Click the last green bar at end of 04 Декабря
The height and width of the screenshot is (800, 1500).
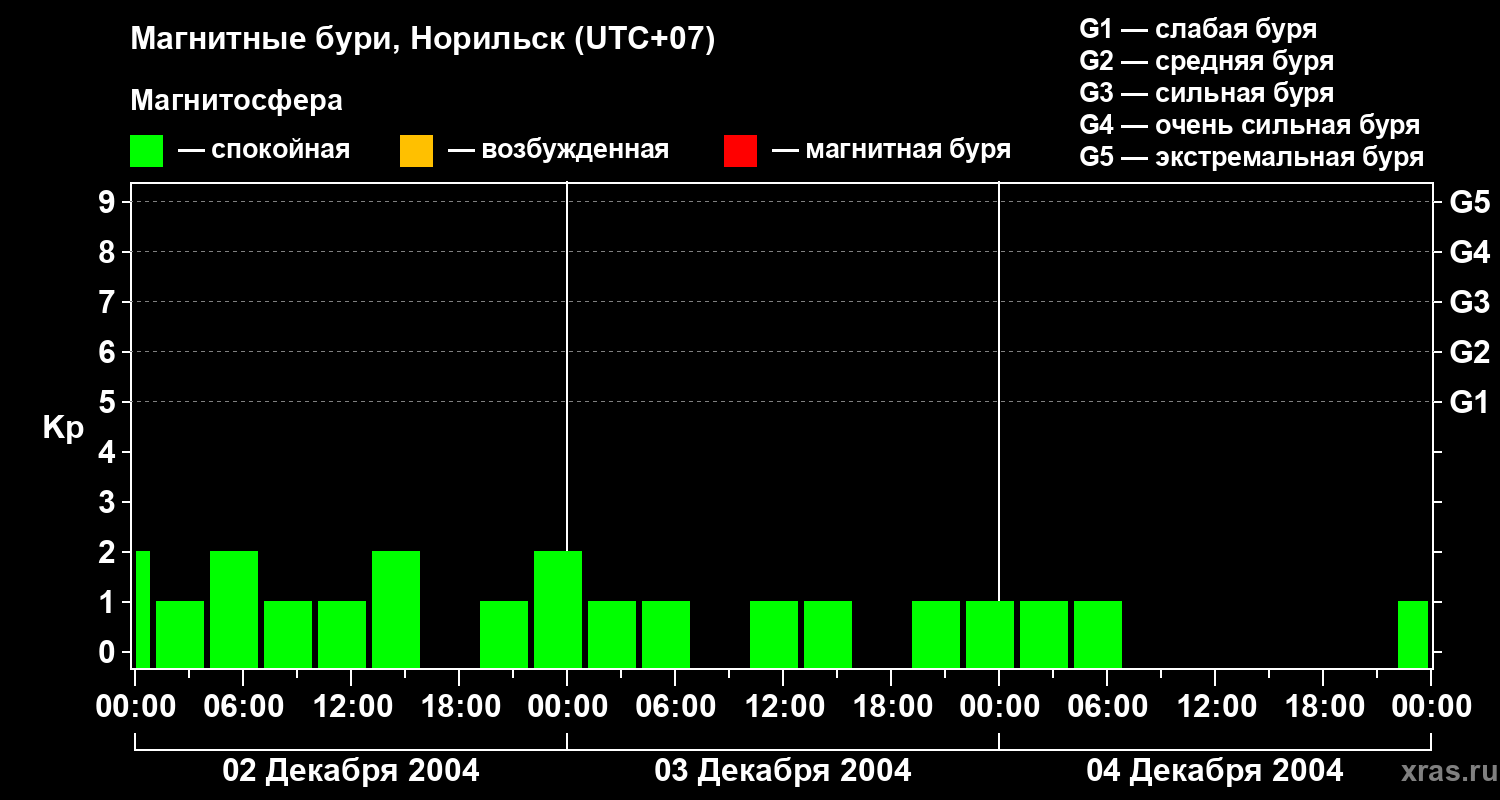click(x=1413, y=634)
